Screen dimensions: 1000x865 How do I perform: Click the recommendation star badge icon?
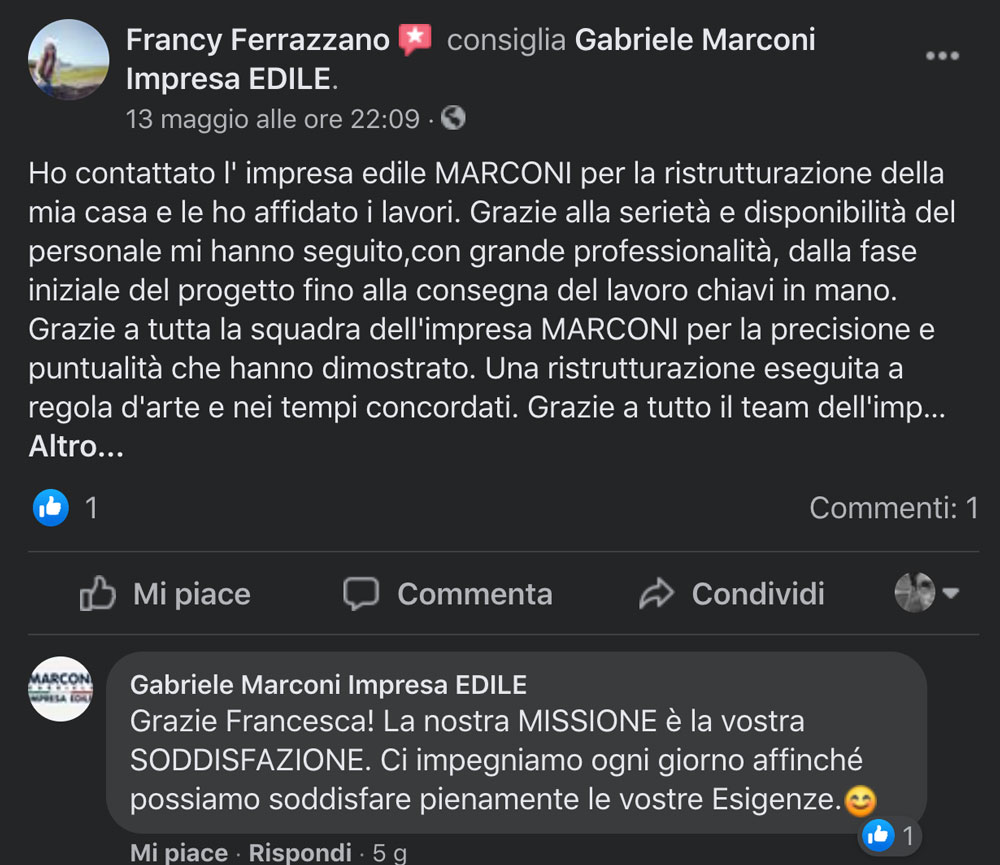coord(415,40)
